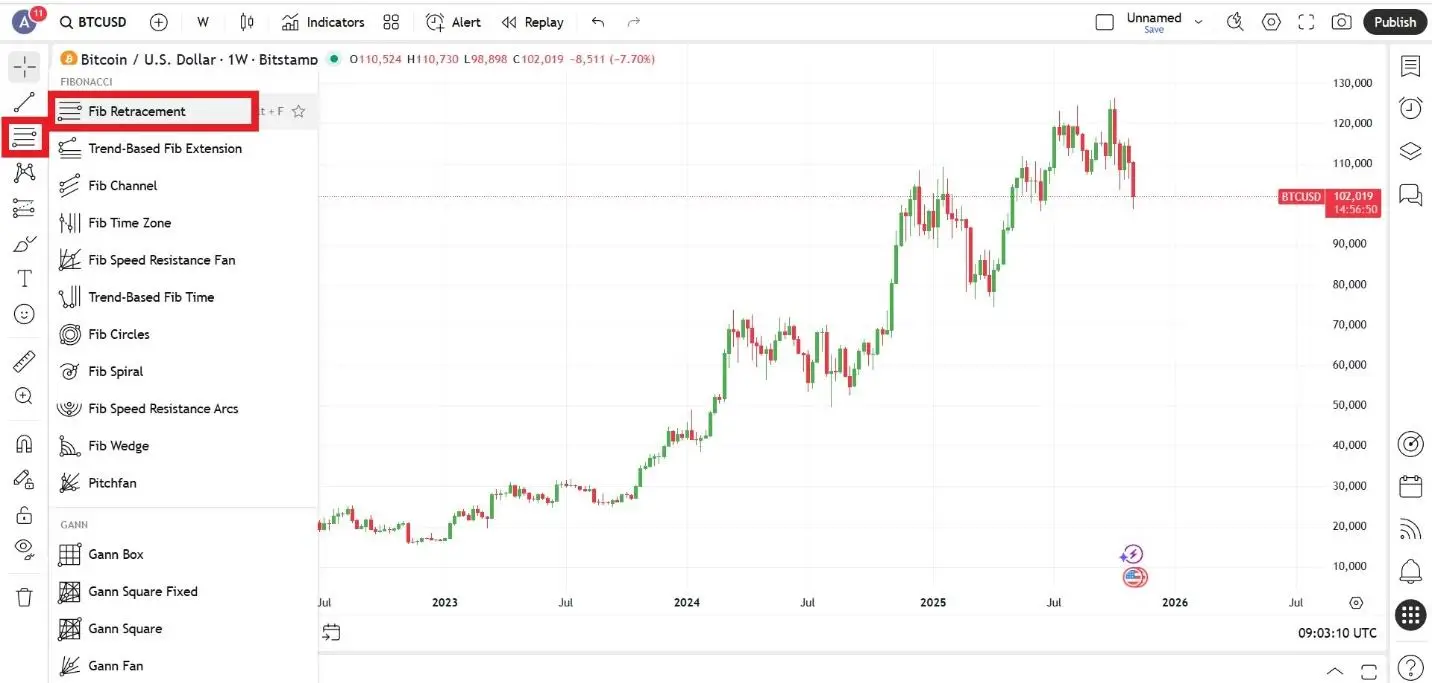Select the Fib Retracement tool
1432x683 pixels.
tap(137, 111)
